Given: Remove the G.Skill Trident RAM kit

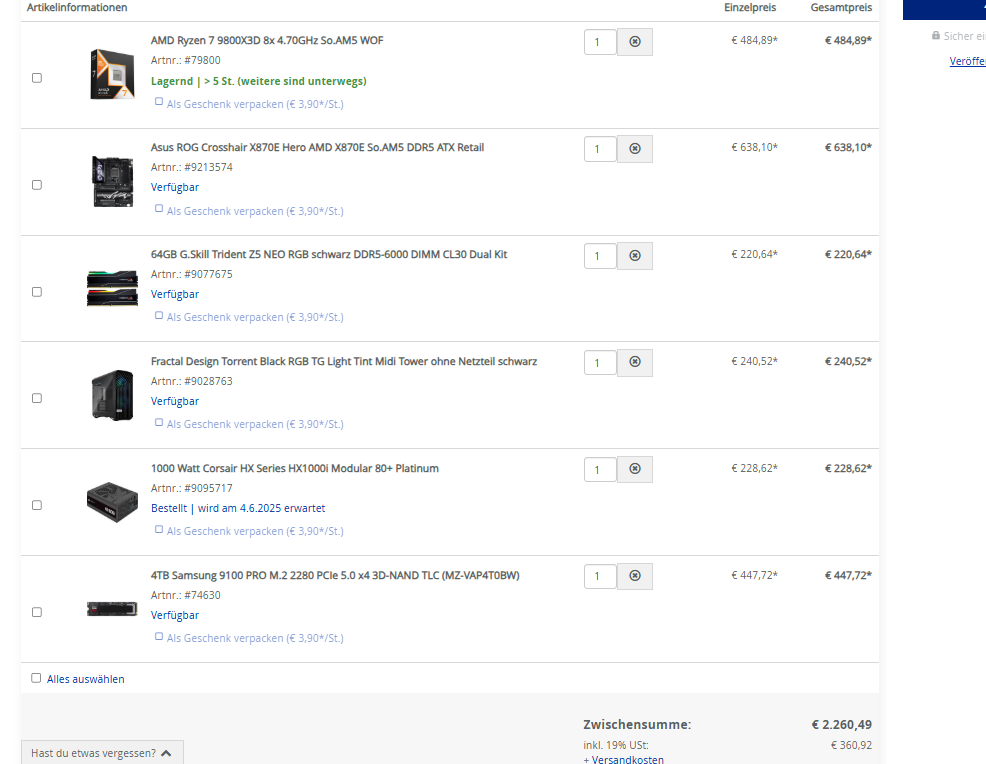Looking at the screenshot, I should (x=634, y=255).
